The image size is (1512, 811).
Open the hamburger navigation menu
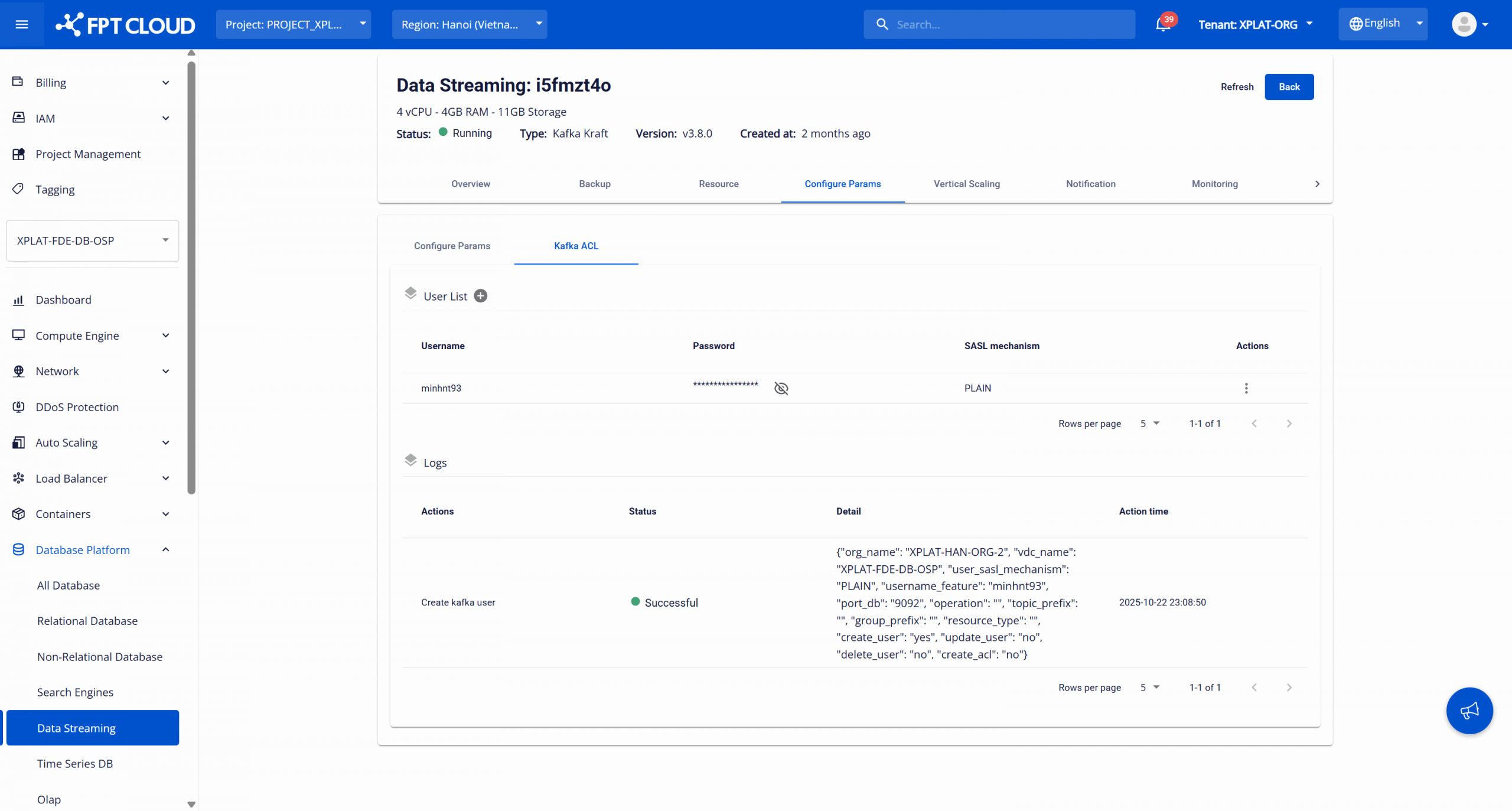coord(22,24)
